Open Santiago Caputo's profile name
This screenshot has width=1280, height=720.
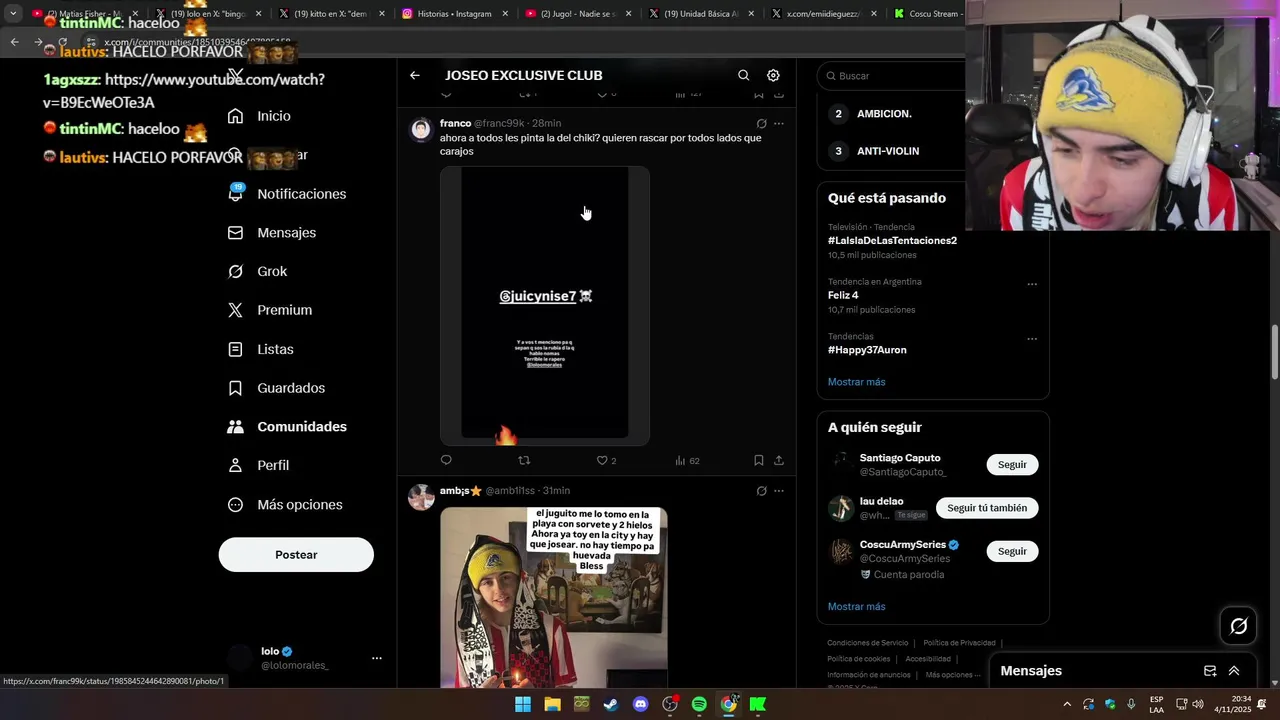pyautogui.click(x=900, y=458)
